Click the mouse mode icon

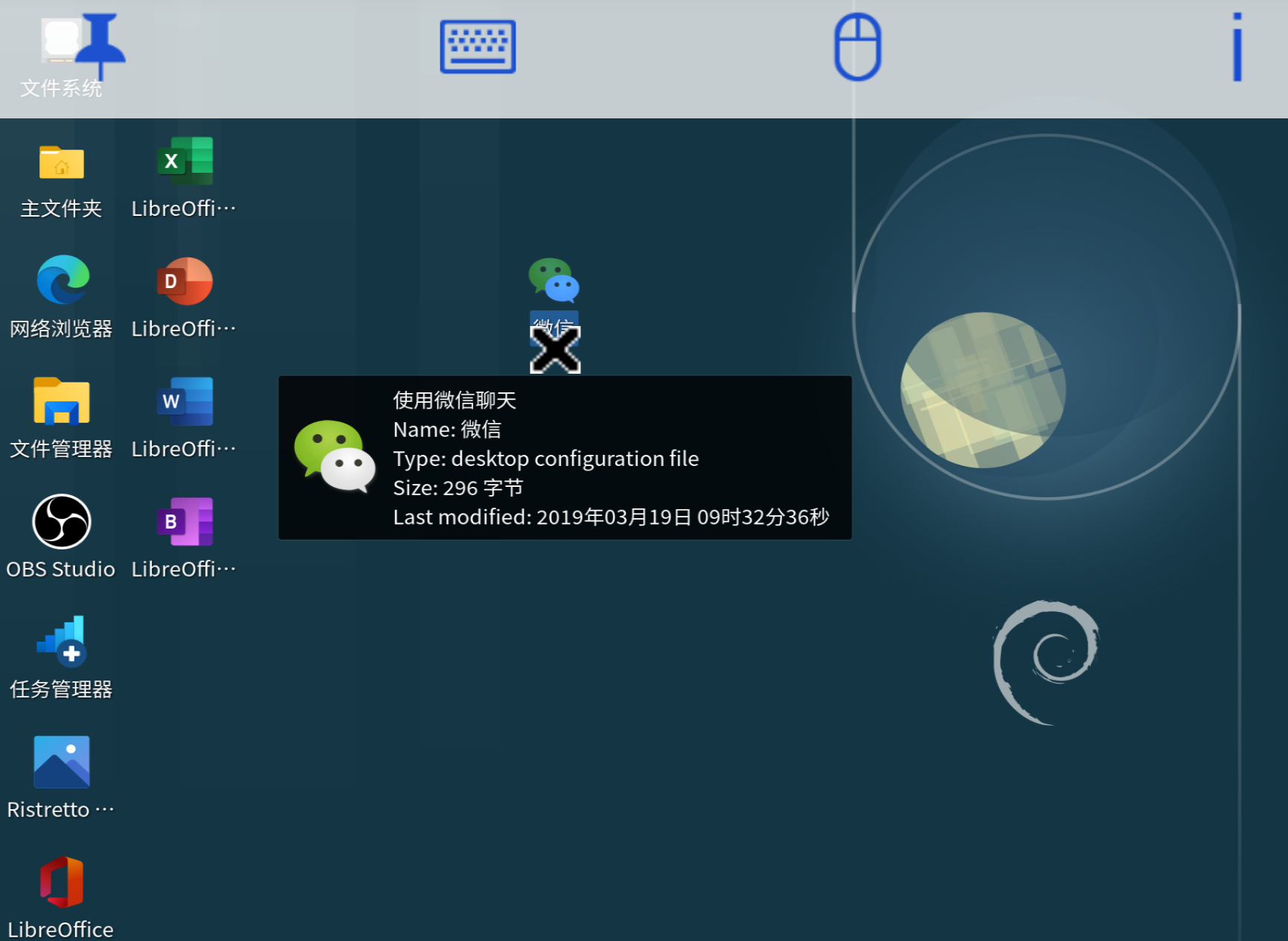[857, 47]
